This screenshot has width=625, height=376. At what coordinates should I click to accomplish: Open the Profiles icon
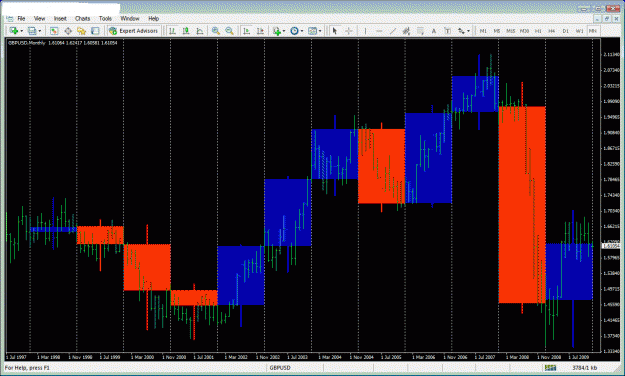point(32,31)
